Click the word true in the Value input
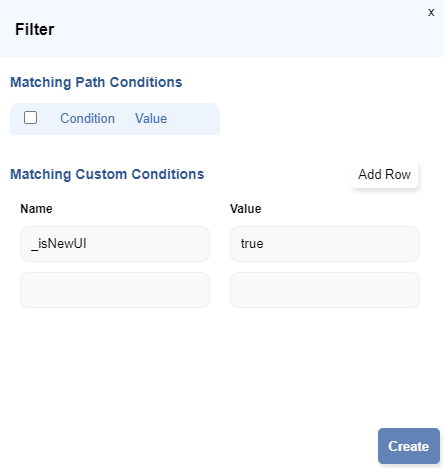The image size is (444, 468). (252, 244)
